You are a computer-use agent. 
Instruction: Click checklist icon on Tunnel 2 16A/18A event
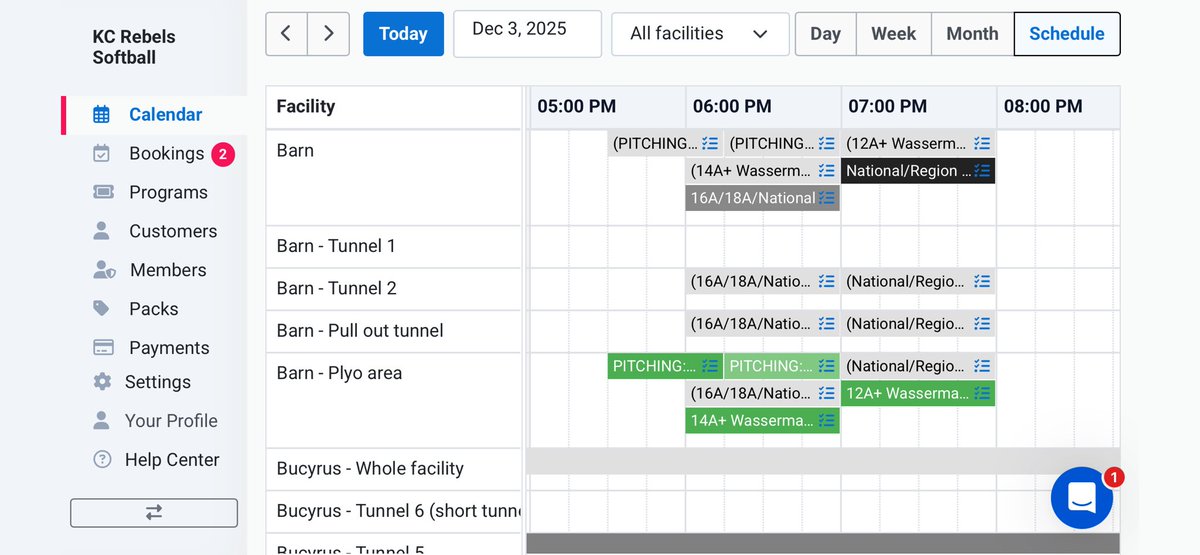(826, 282)
